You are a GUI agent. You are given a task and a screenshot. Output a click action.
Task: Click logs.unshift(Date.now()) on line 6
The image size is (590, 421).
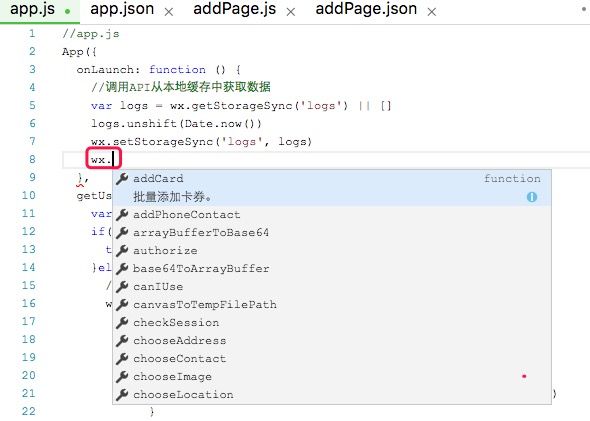tap(176, 124)
